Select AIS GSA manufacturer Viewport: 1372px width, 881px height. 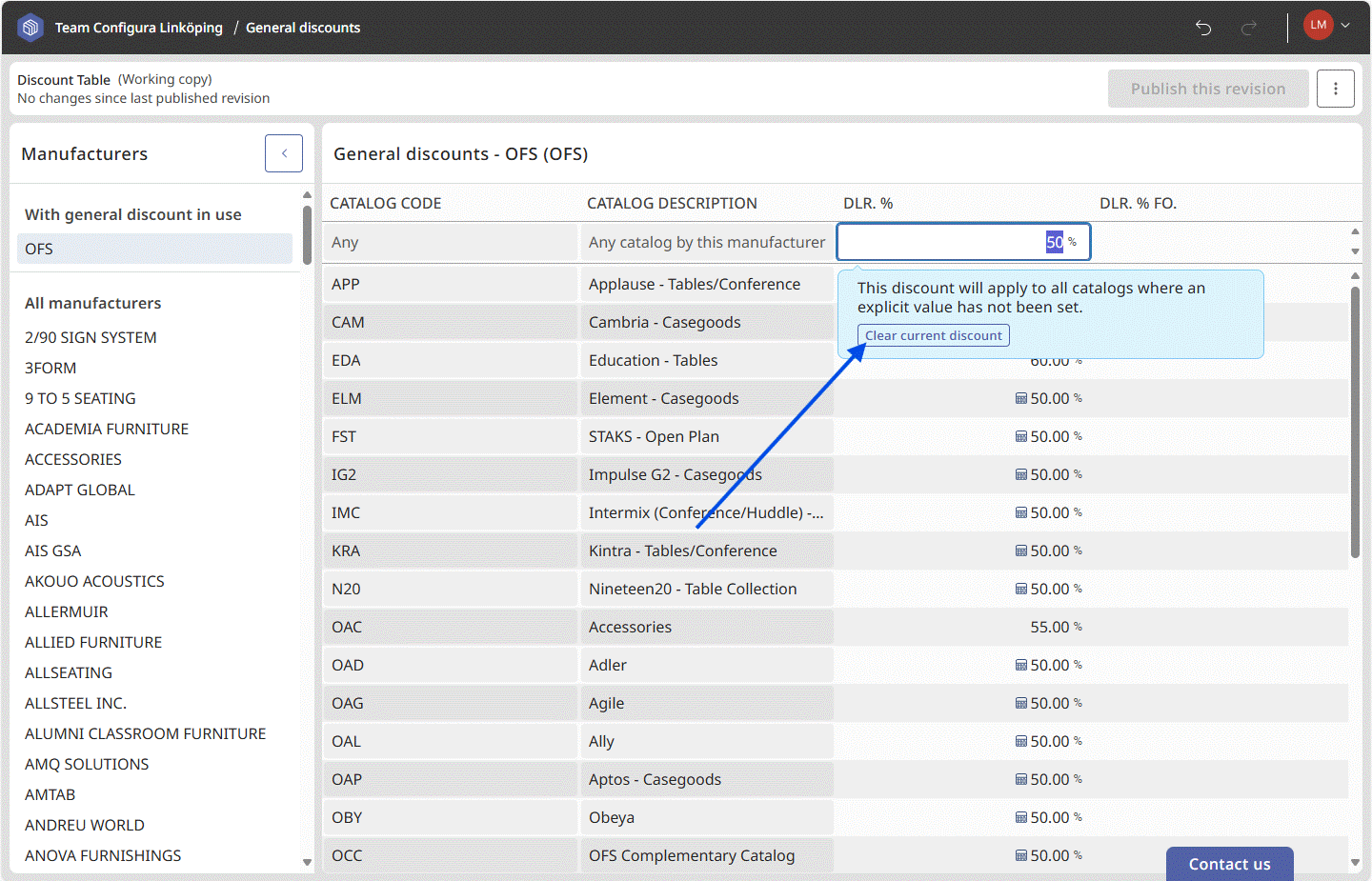pyautogui.click(x=53, y=551)
